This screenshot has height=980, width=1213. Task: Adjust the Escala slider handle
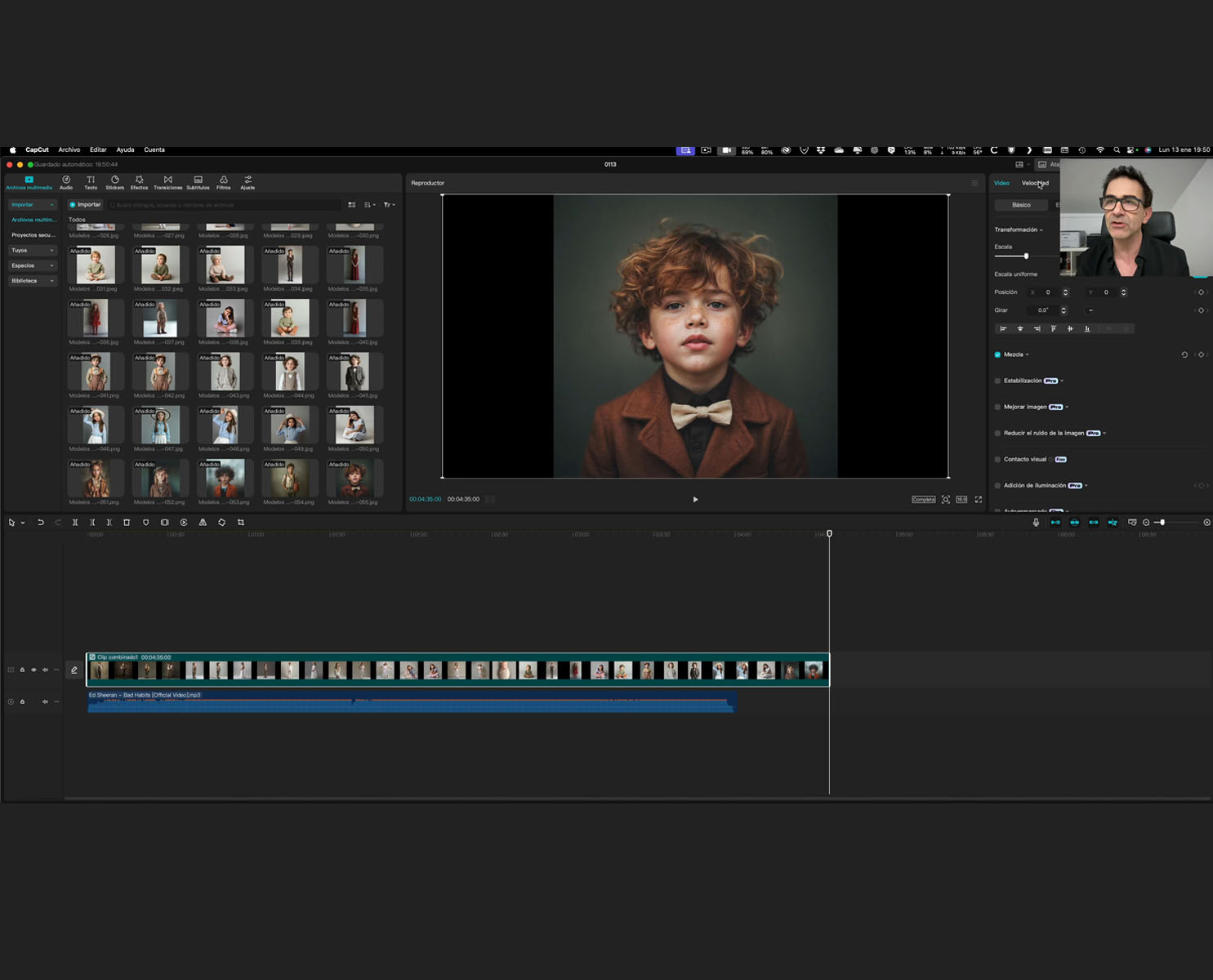pyautogui.click(x=1026, y=256)
